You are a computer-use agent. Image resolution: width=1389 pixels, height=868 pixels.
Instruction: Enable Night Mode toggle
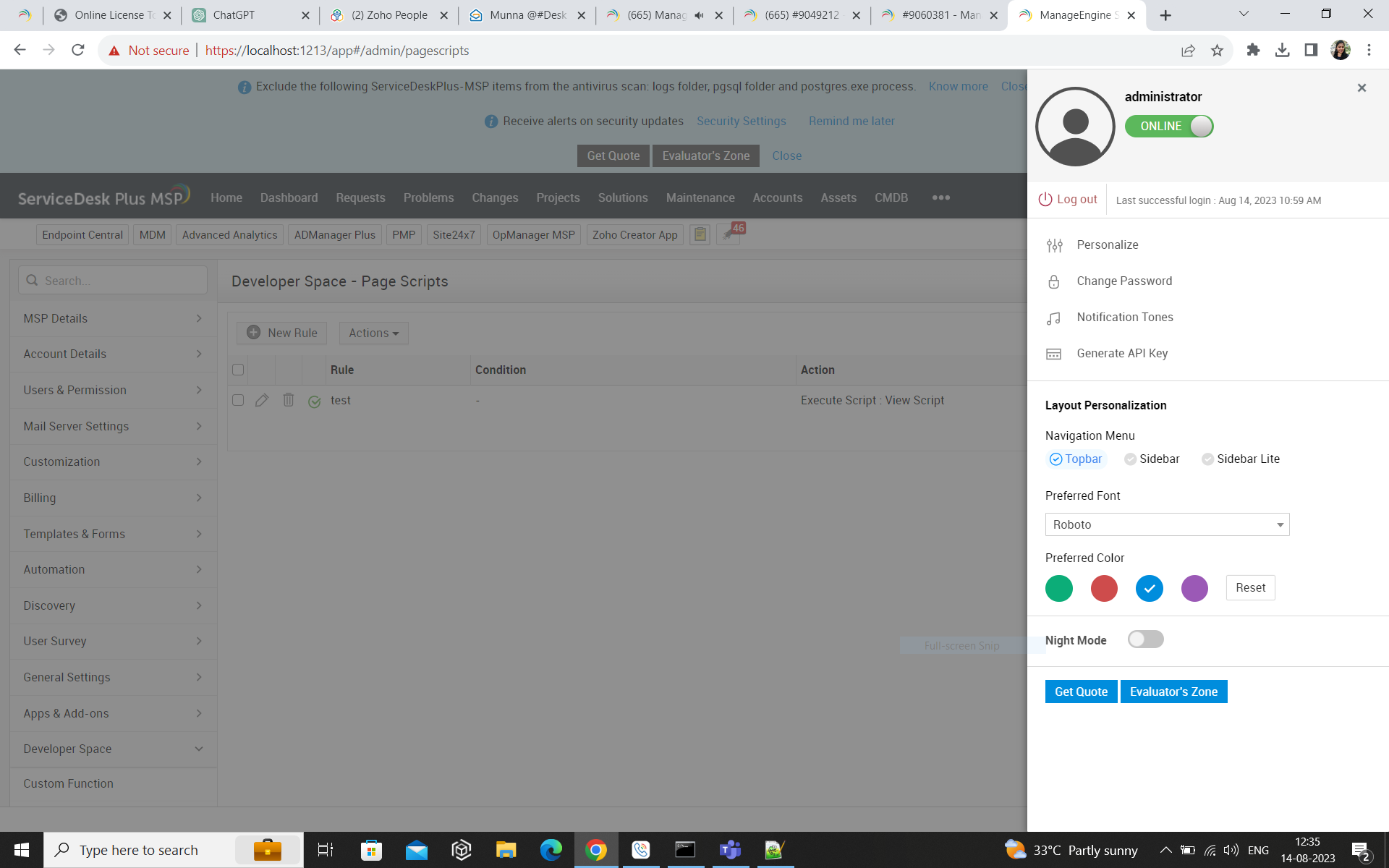tap(1145, 639)
